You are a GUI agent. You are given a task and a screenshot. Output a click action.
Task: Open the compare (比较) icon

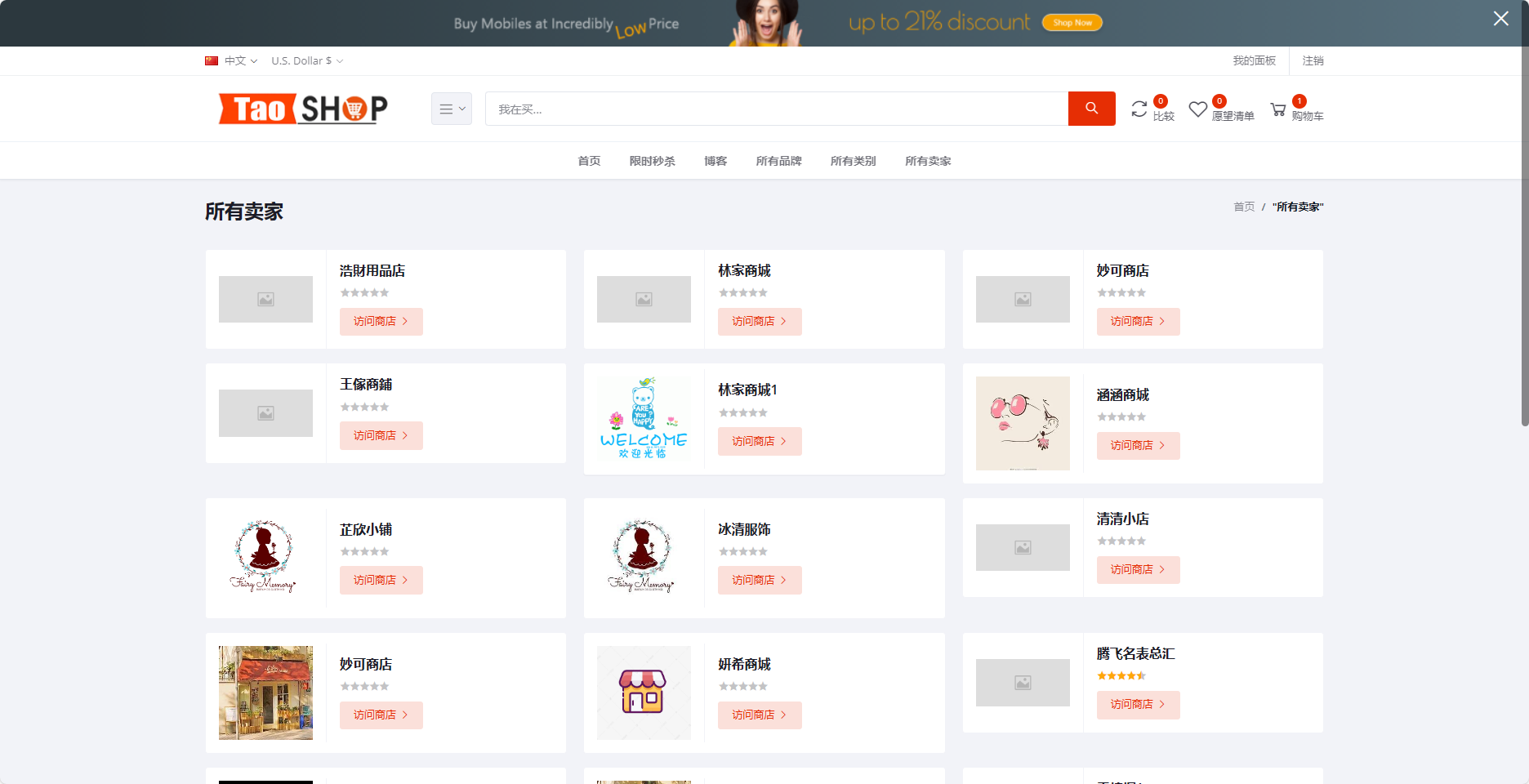pyautogui.click(x=1139, y=109)
